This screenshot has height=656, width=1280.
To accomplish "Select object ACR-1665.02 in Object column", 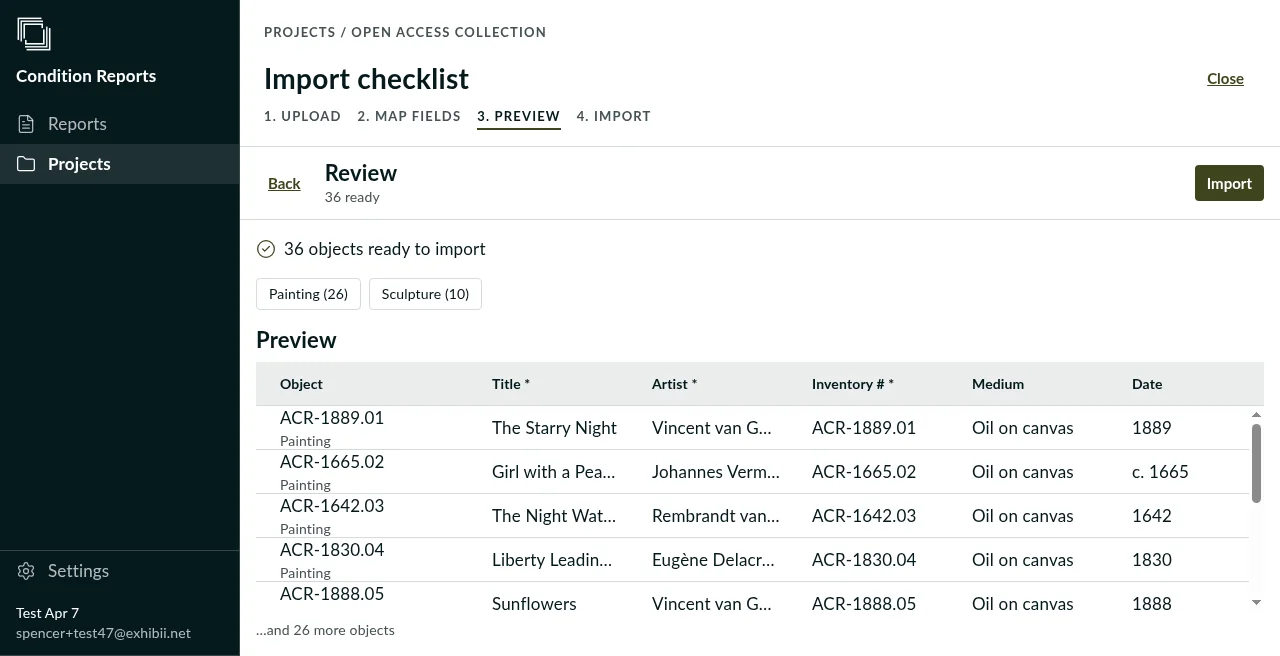I will [x=332, y=462].
